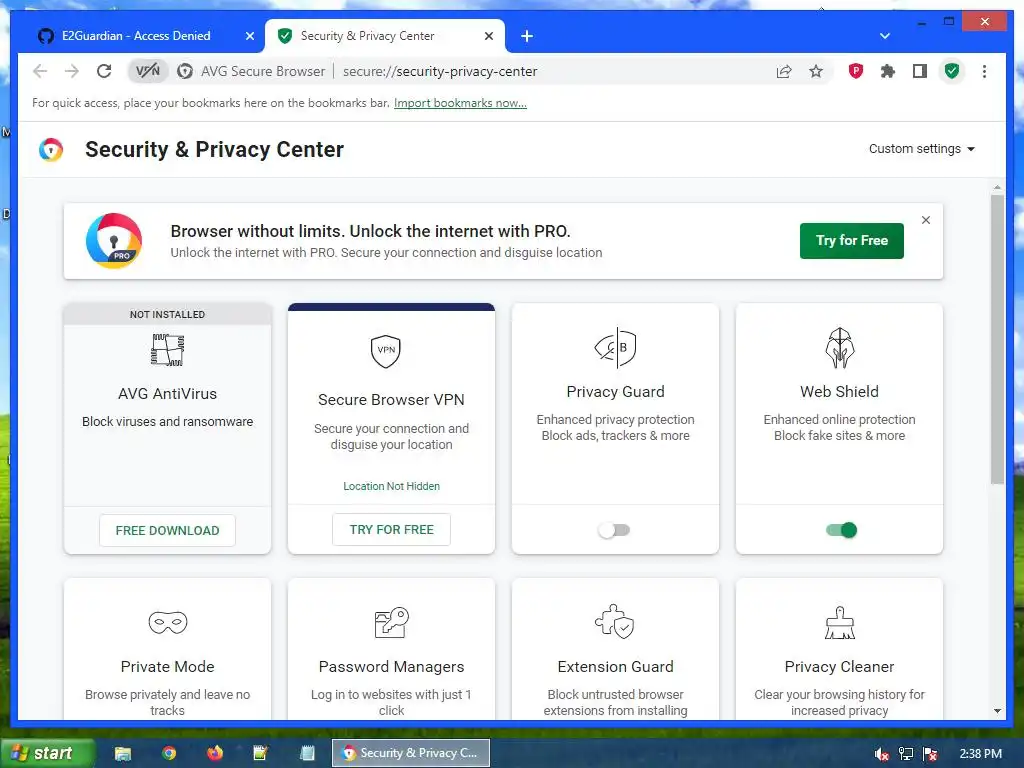Turn on the Privacy Guard toggle
The height and width of the screenshot is (768, 1024).
(614, 530)
